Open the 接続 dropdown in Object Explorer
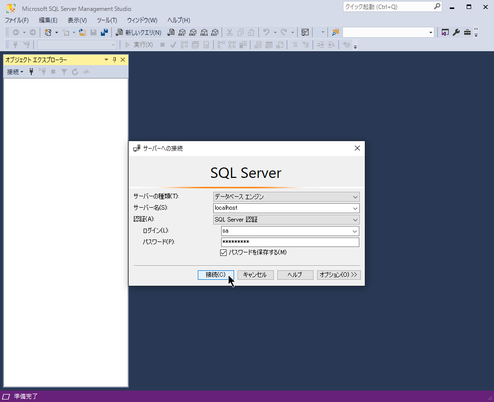 pyautogui.click(x=15, y=72)
